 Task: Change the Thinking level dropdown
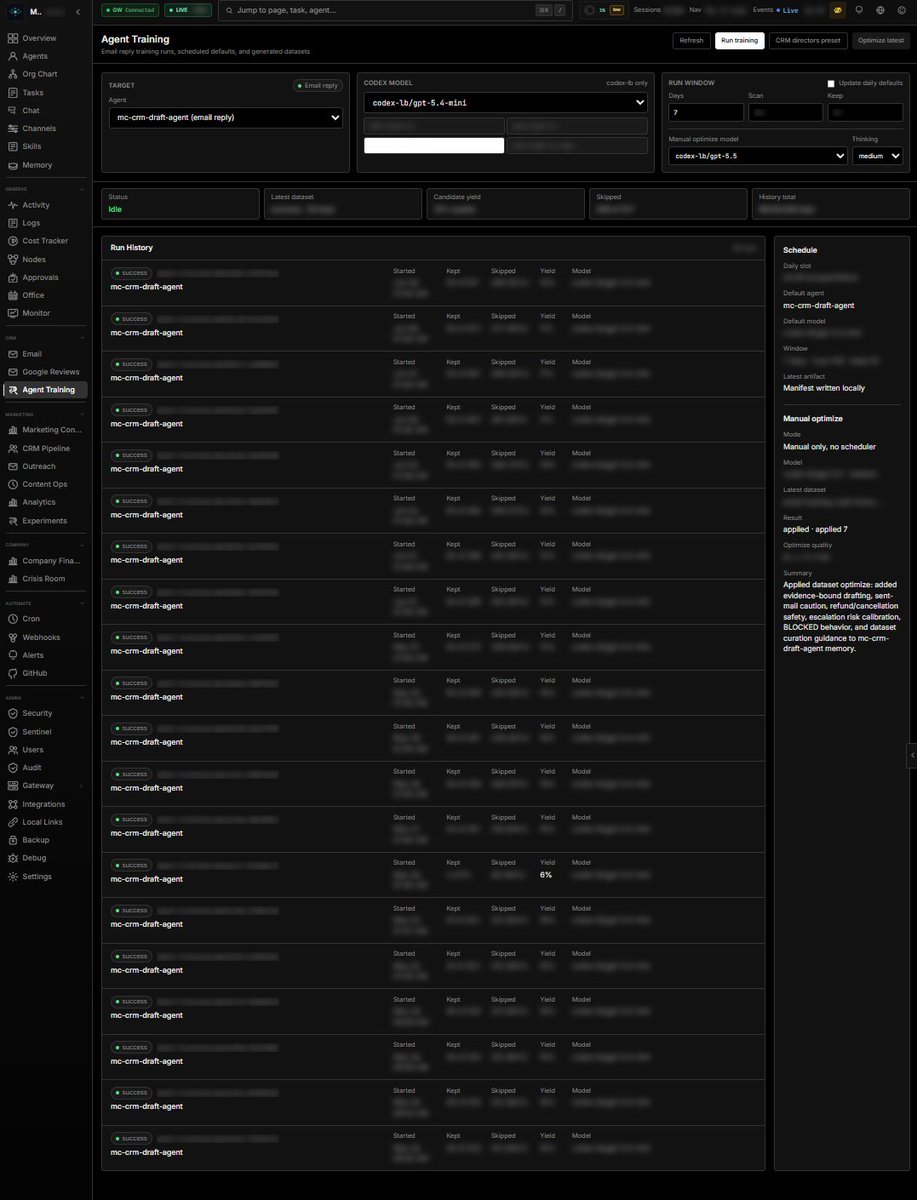877,156
